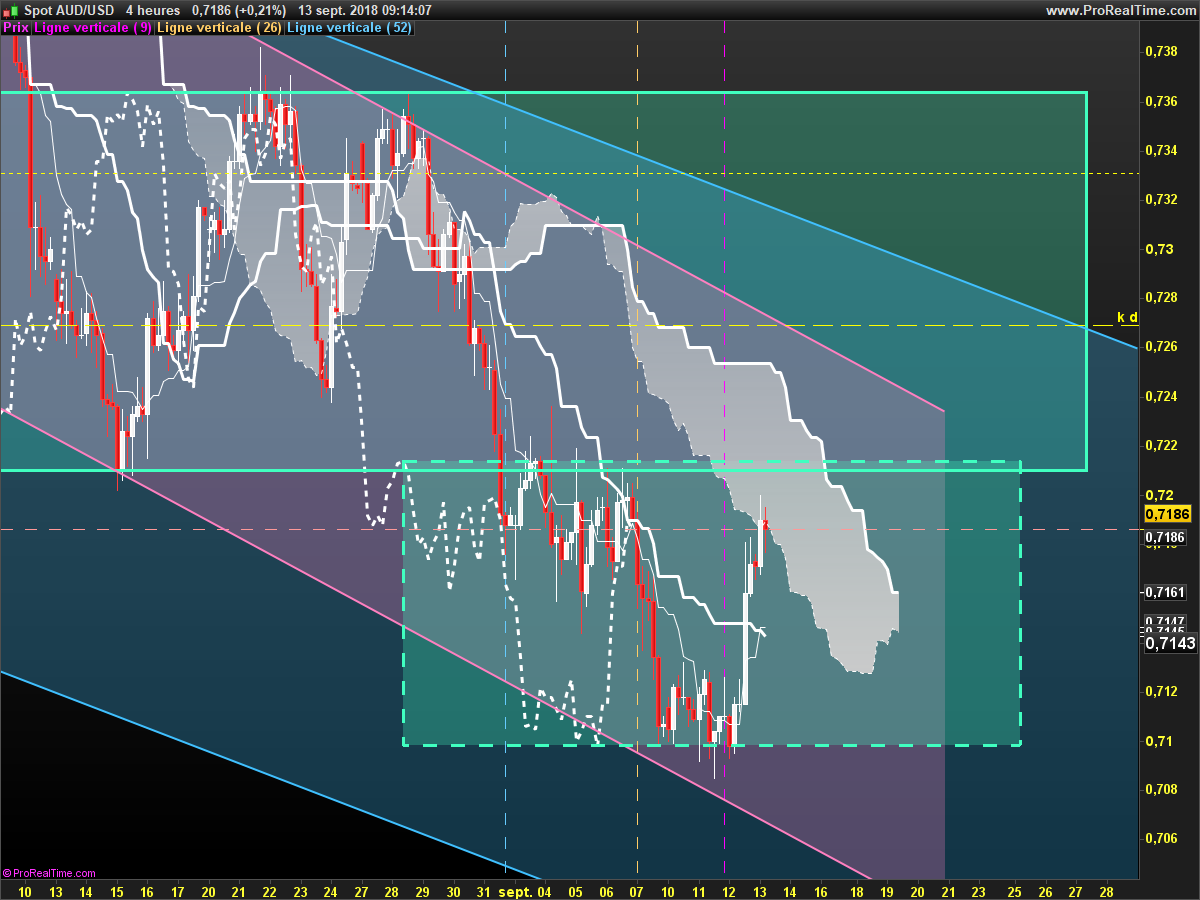Image resolution: width=1200 pixels, height=900 pixels.
Task: Click the white 0,7186 price tag on axis
Action: pyautogui.click(x=1165, y=537)
